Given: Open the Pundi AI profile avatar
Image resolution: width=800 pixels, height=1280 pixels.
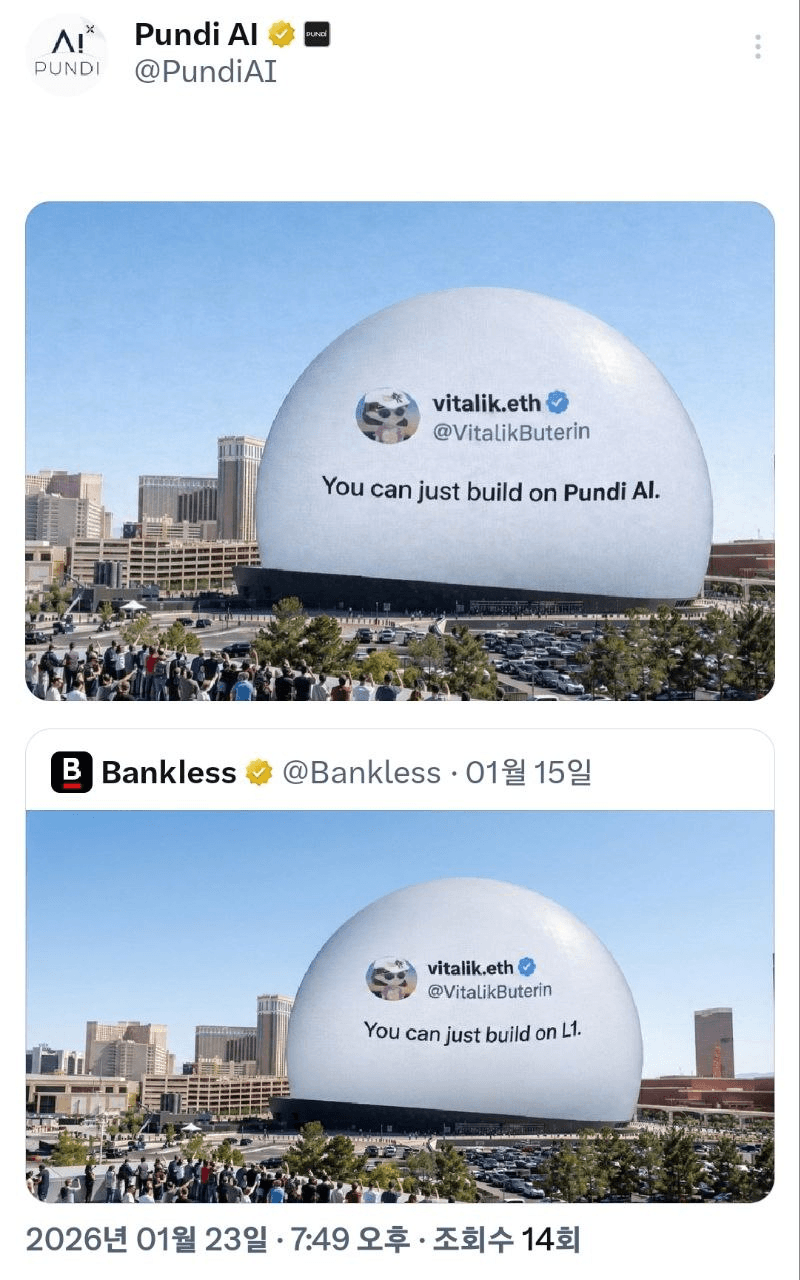Looking at the screenshot, I should click(x=66, y=54).
